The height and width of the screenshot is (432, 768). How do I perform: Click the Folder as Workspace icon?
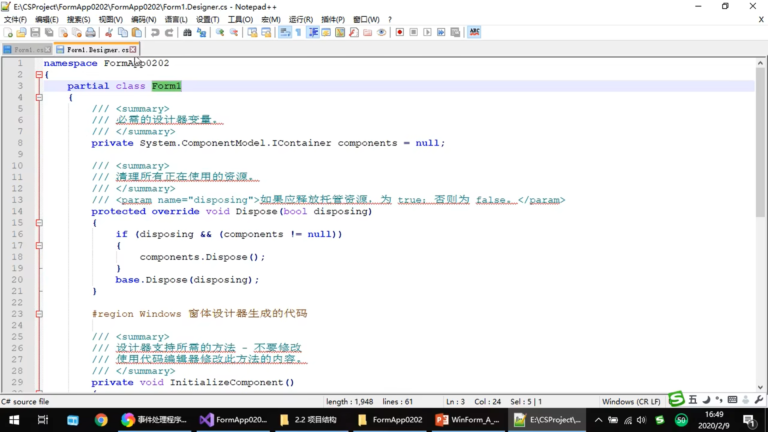tap(367, 32)
